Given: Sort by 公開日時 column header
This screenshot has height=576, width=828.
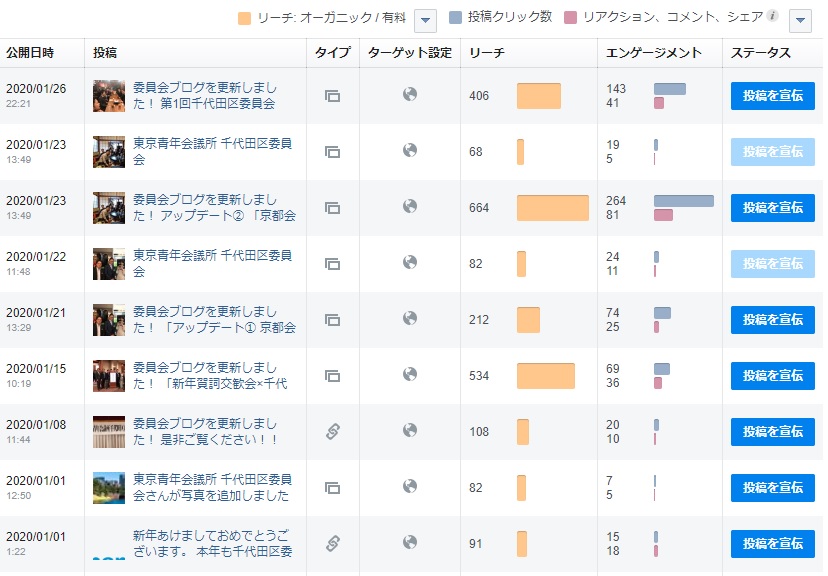Looking at the screenshot, I should [x=30, y=53].
